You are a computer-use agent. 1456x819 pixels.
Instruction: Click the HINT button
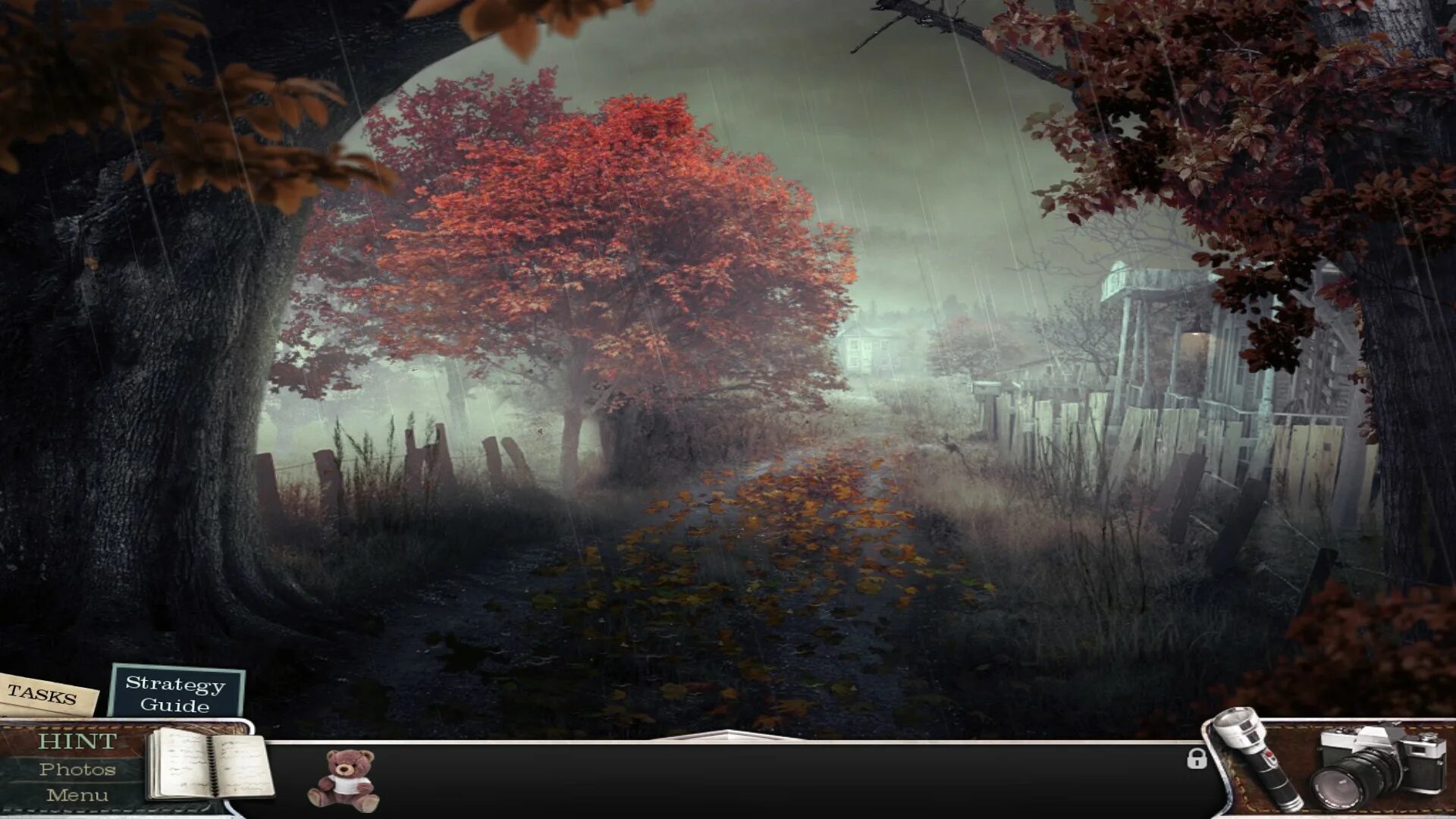pos(77,741)
